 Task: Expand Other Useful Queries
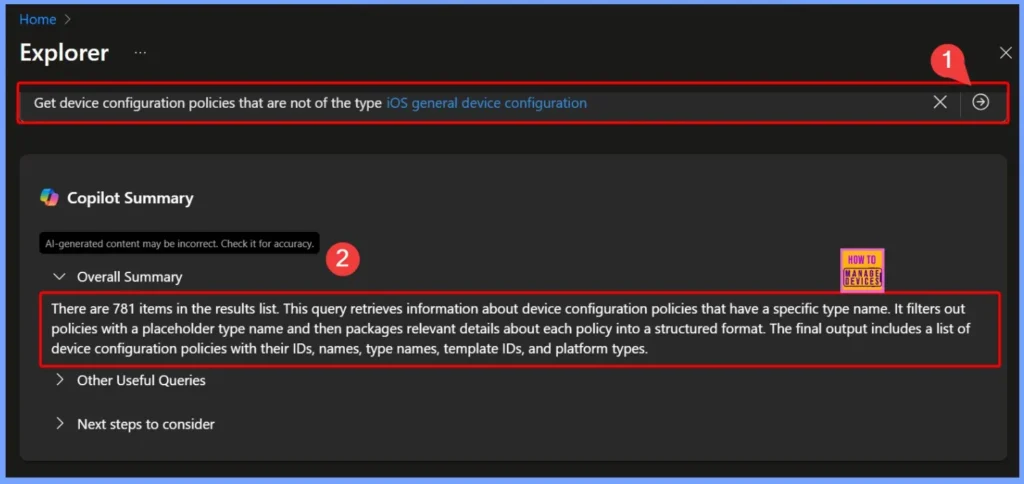(x=59, y=379)
